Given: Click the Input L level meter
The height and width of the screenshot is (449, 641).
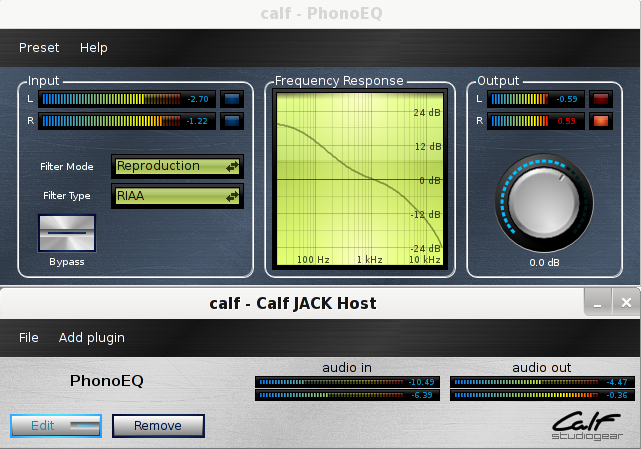Looking at the screenshot, I should click(127, 99).
